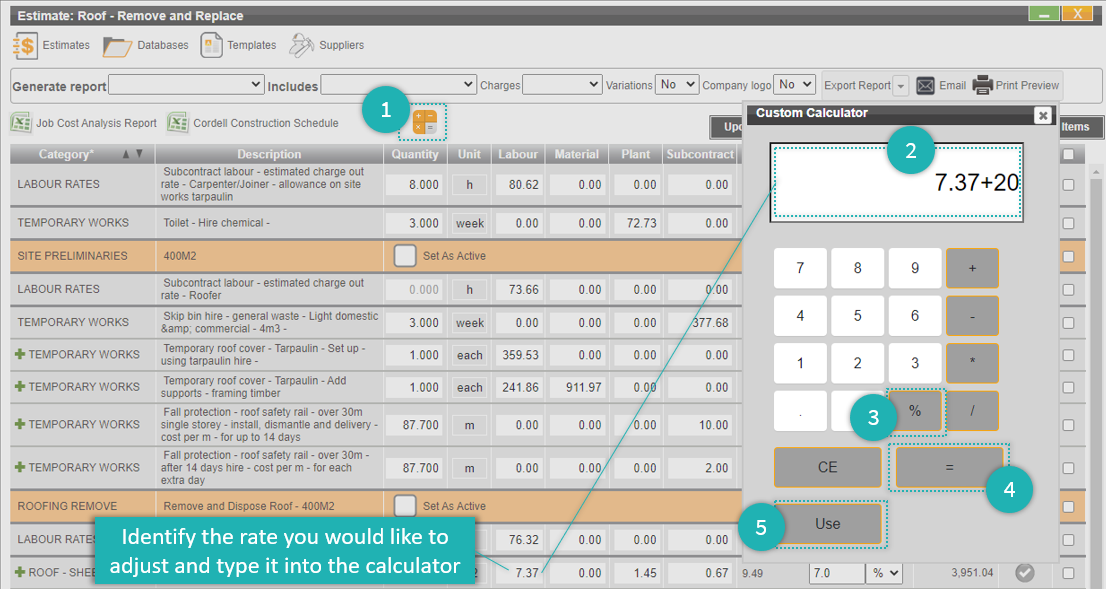
Task: Tick checkbox for Toilet hire row
Action: point(1069,223)
